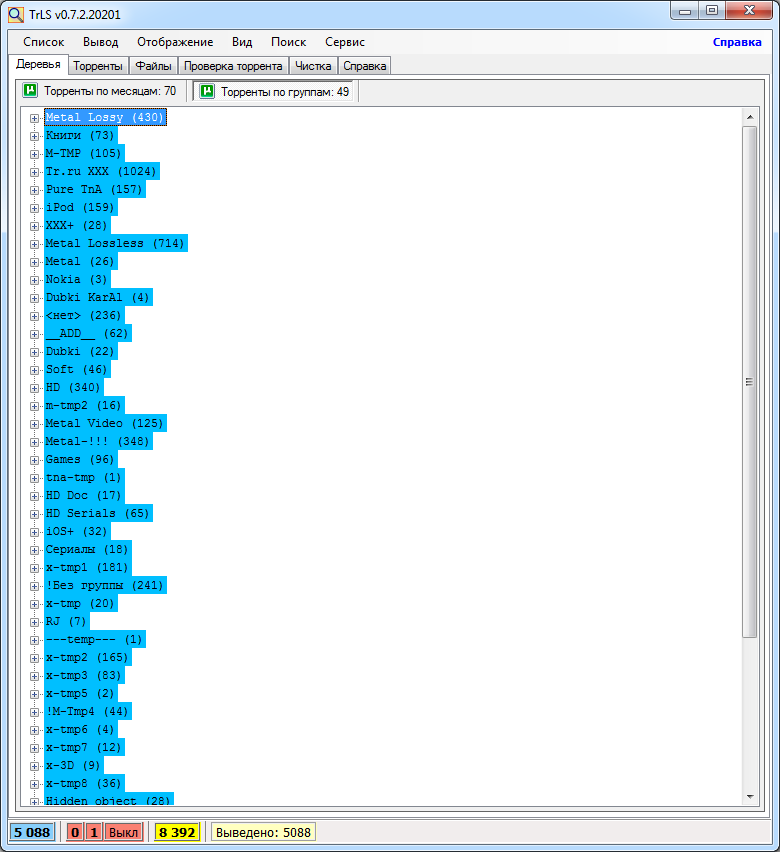Expand the M-TMP (105) node

pos(34,154)
